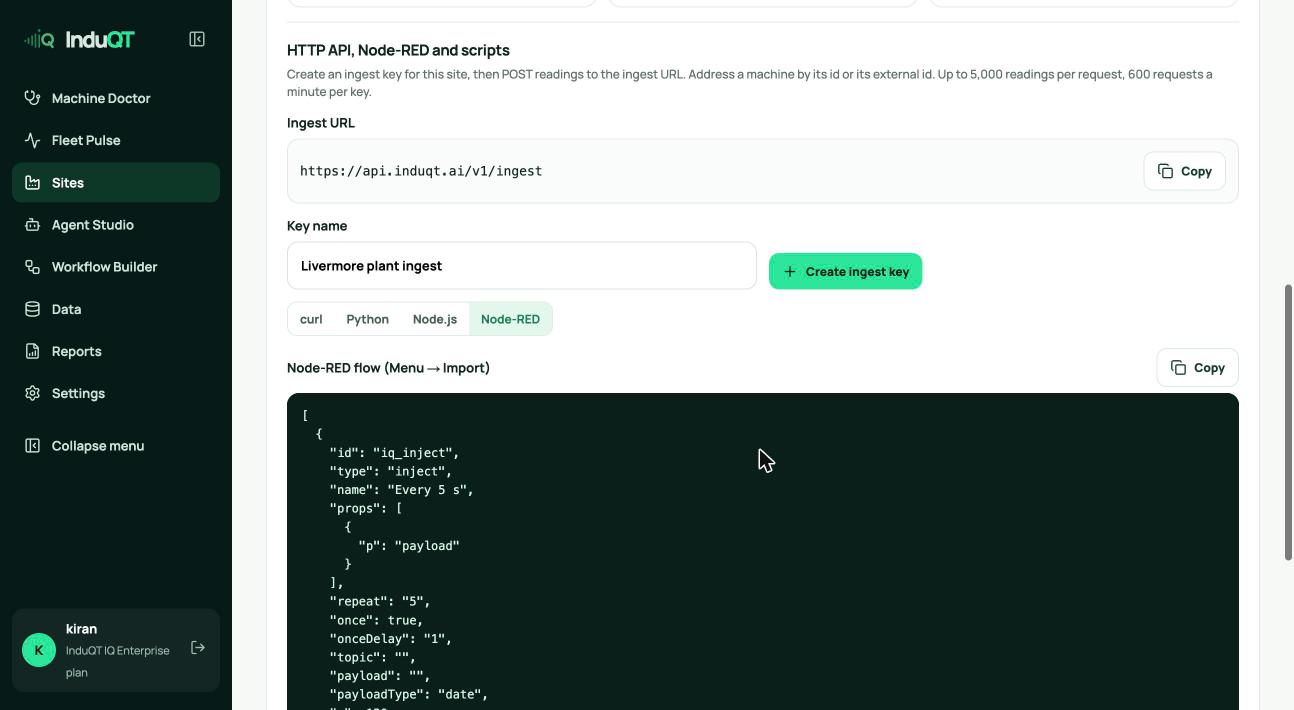Click the Fleet Pulse waveform icon

(32, 140)
